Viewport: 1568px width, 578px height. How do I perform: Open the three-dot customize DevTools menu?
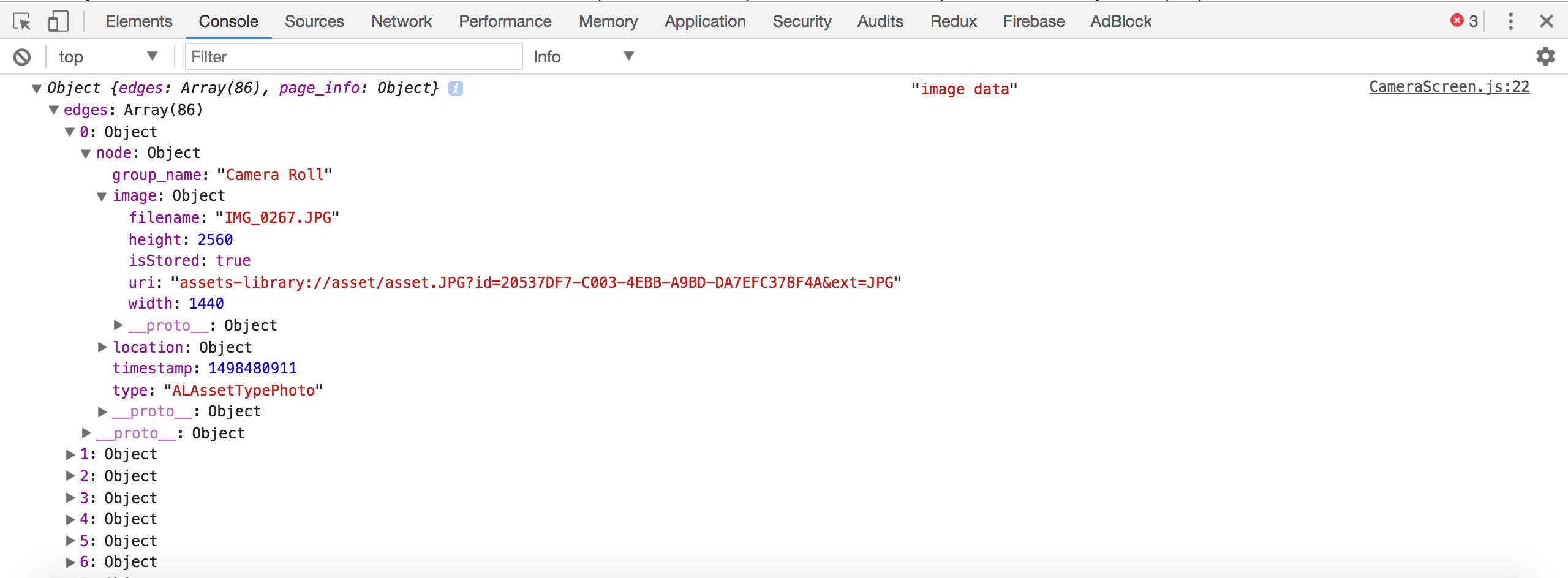tap(1510, 21)
